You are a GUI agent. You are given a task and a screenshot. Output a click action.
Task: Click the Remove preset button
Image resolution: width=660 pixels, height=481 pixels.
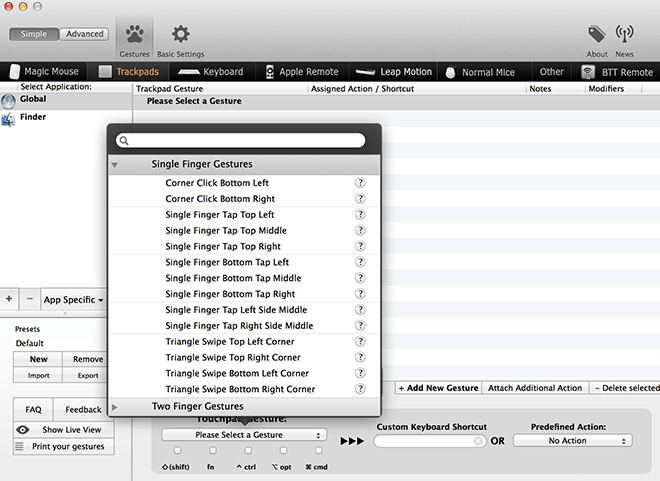[x=85, y=359]
